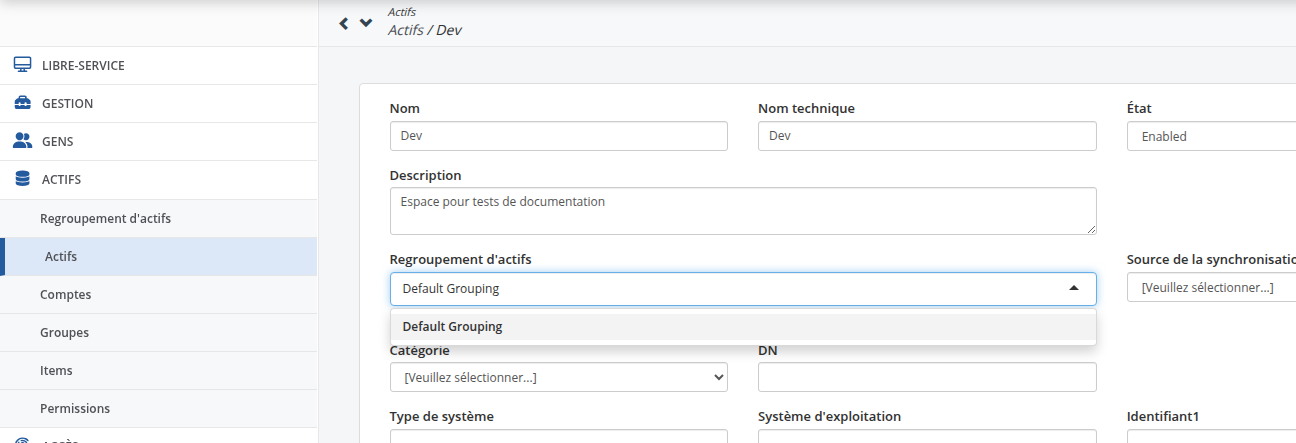This screenshot has width=1296, height=443.
Task: Click the Description textarea resize handle
Action: click(x=1090, y=228)
